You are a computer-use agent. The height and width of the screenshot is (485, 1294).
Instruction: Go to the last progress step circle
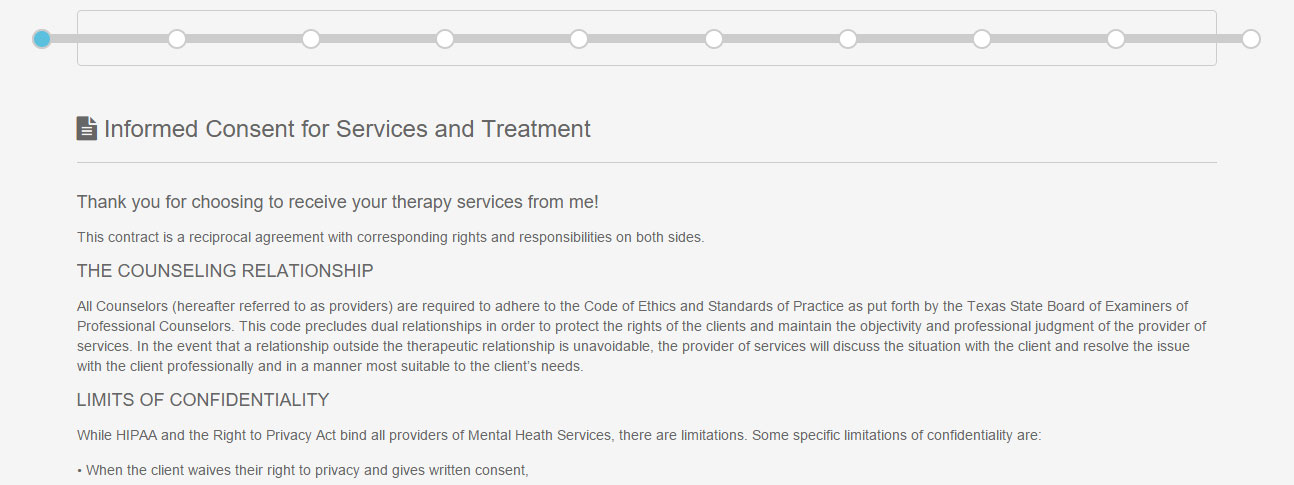pyautogui.click(x=1251, y=39)
